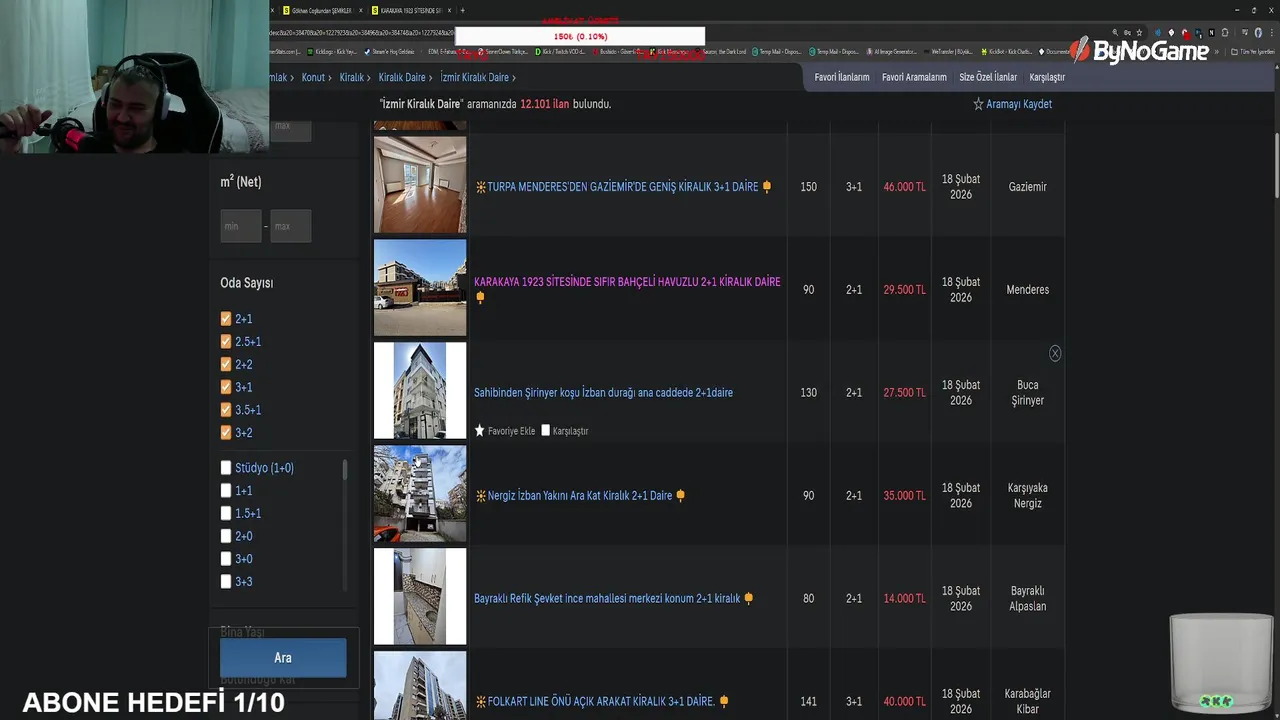Click the zoom magnifier icon in the address bar
The height and width of the screenshot is (720, 1280).
1113,33
